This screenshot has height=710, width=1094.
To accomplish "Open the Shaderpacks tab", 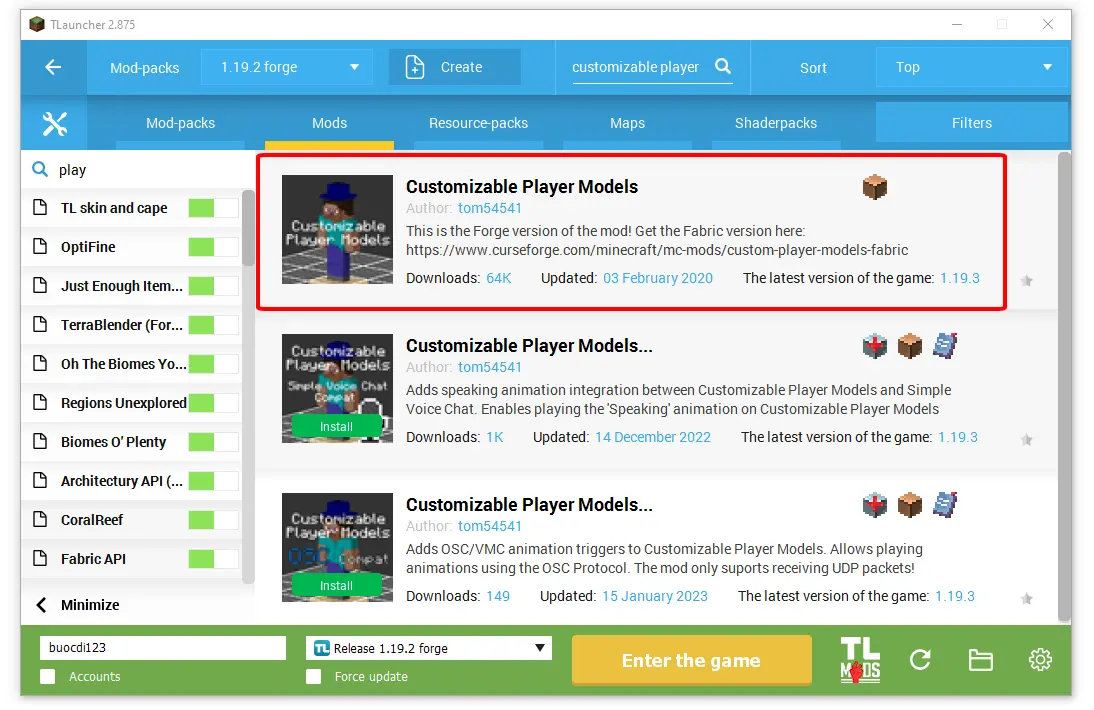I will (776, 123).
